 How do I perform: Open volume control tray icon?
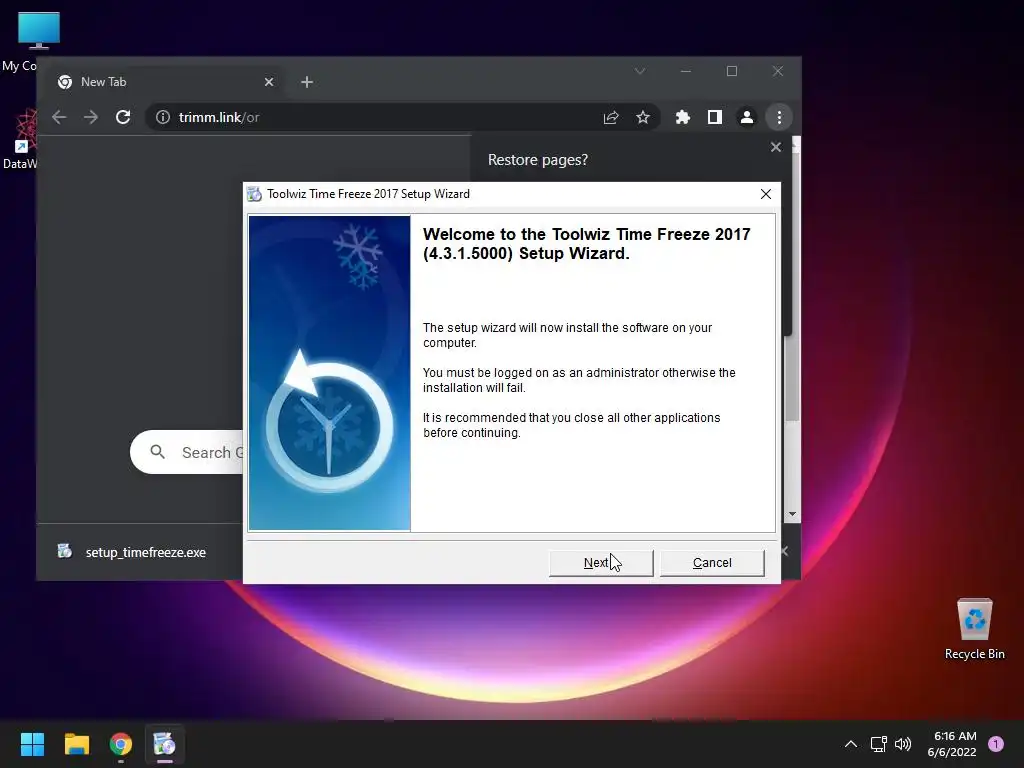tap(903, 744)
